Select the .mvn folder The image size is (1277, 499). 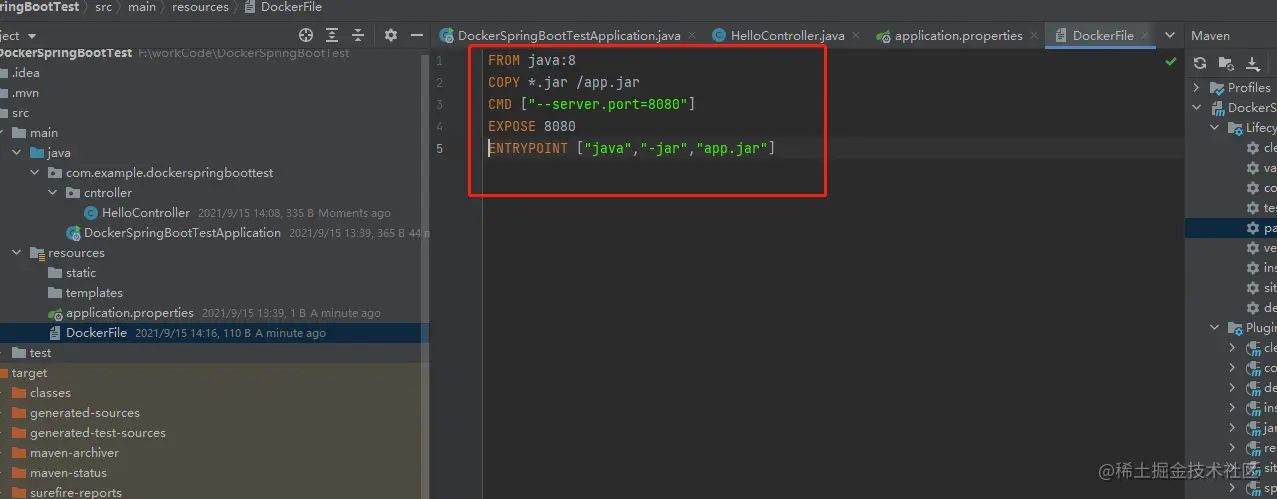25,93
